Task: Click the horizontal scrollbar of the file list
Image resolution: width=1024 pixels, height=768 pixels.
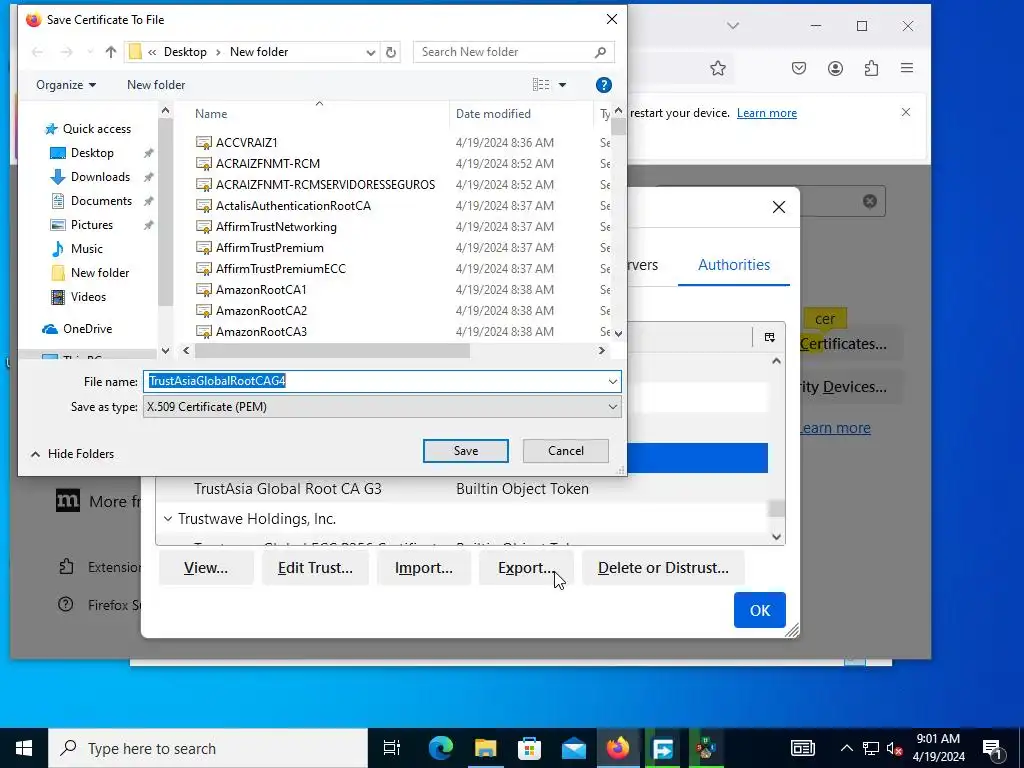Action: coord(332,351)
